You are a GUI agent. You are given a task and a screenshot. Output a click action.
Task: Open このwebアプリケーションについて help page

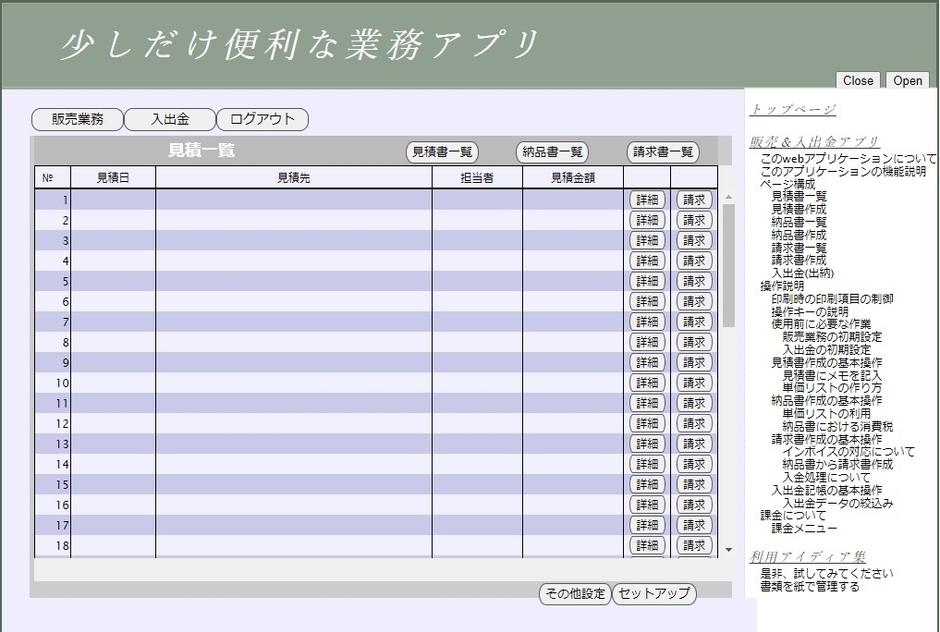(845, 157)
